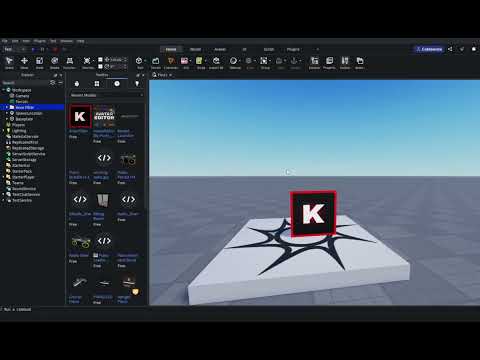Screen dimensions: 480x360
Task: Collapse the Workspace tree node
Action: (3, 90)
